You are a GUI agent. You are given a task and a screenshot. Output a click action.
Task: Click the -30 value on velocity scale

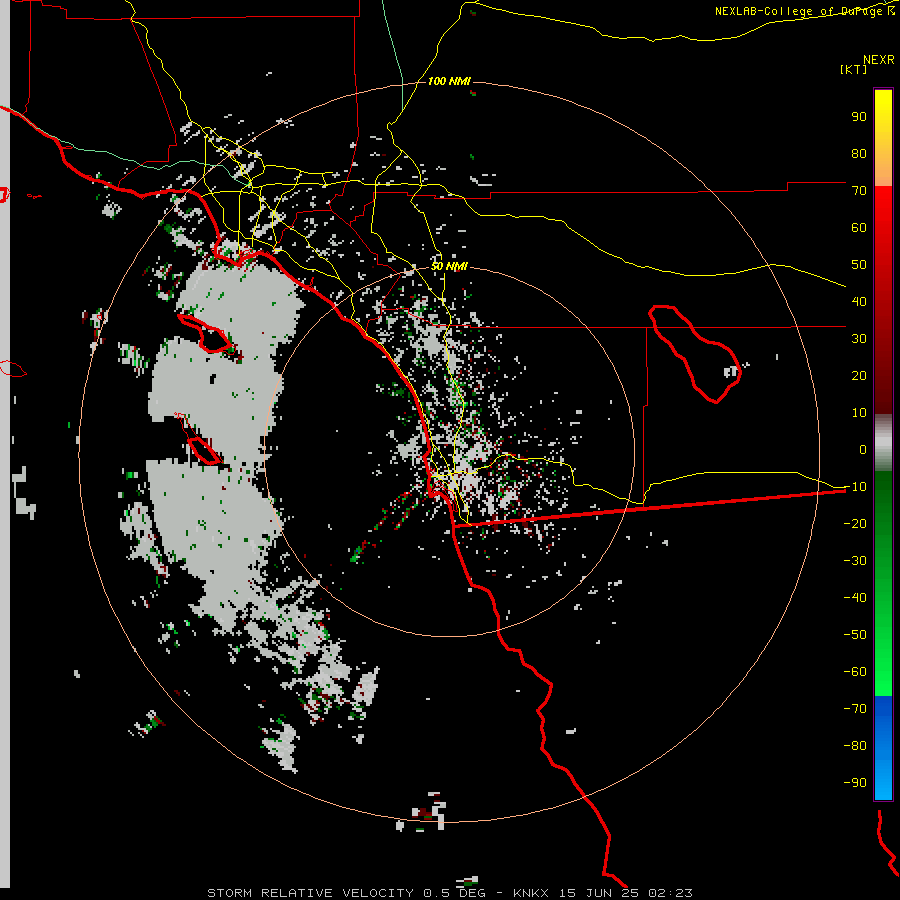pyautogui.click(x=855, y=561)
